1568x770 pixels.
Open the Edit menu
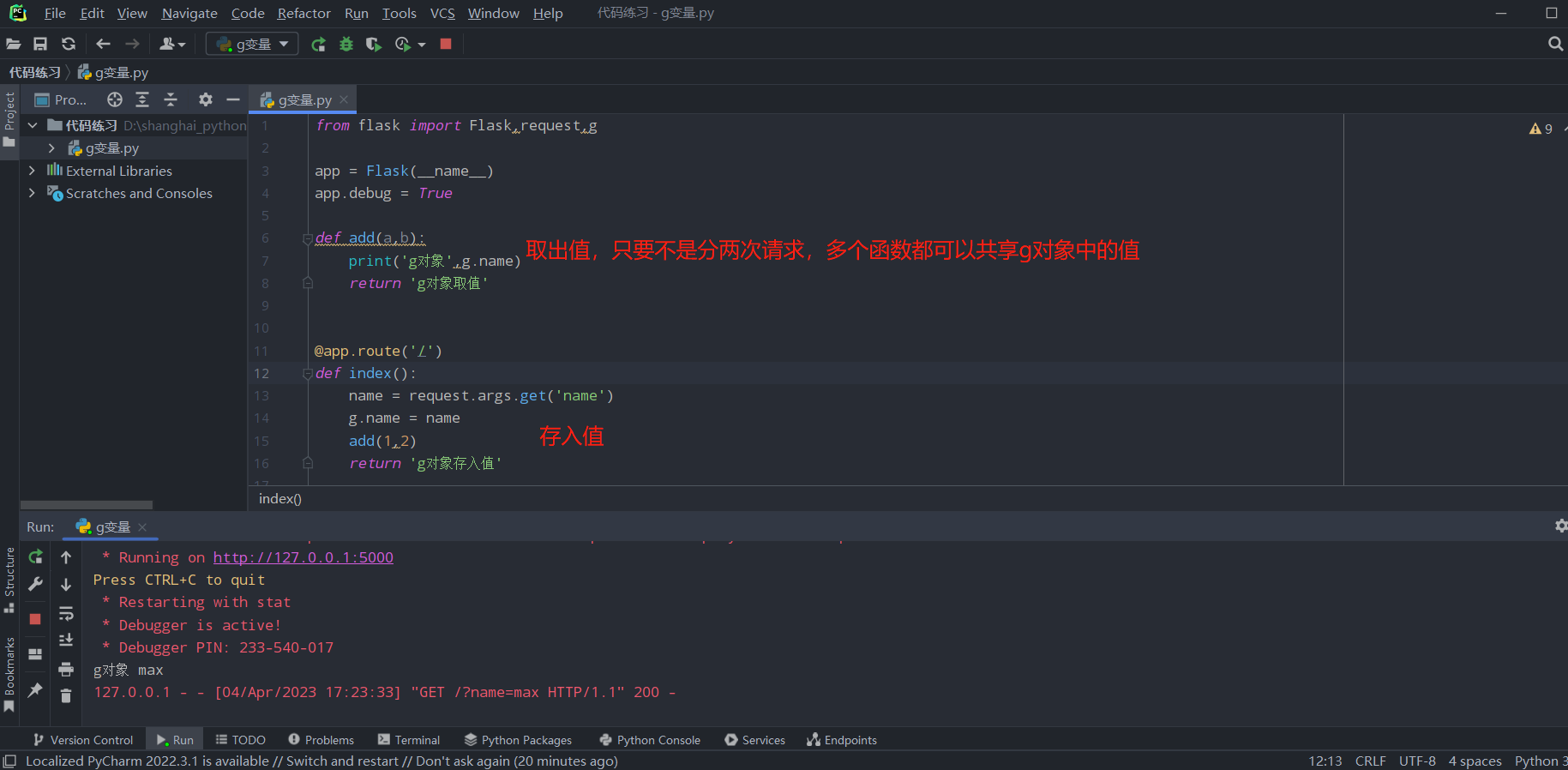coord(92,13)
